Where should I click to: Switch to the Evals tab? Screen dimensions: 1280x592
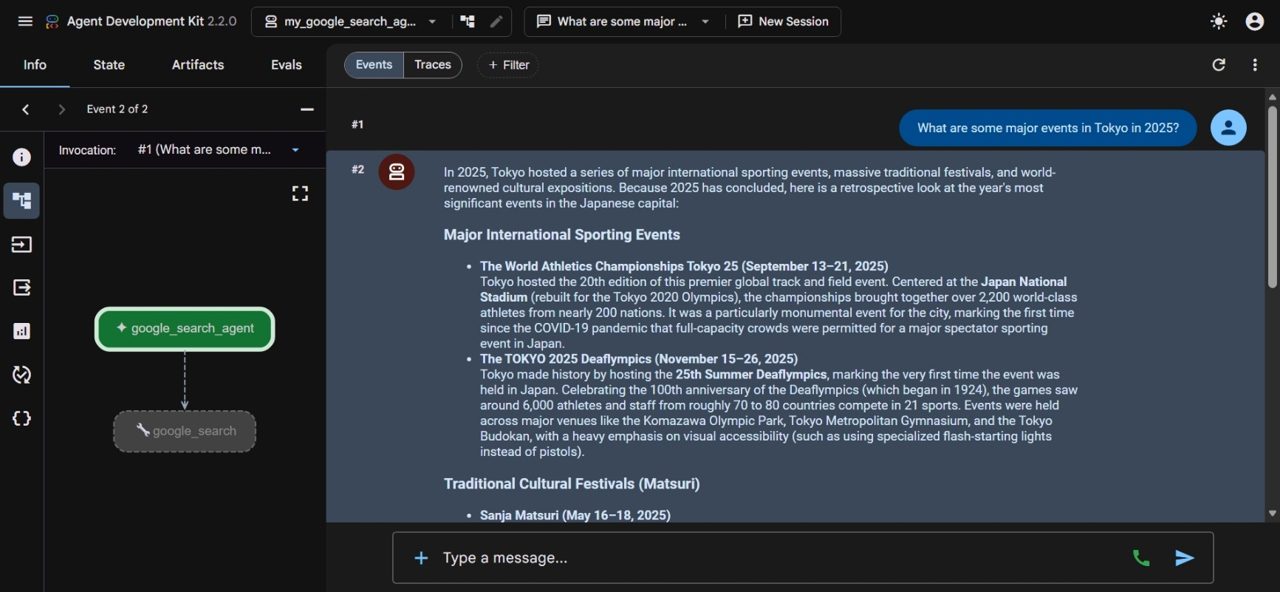pos(286,64)
